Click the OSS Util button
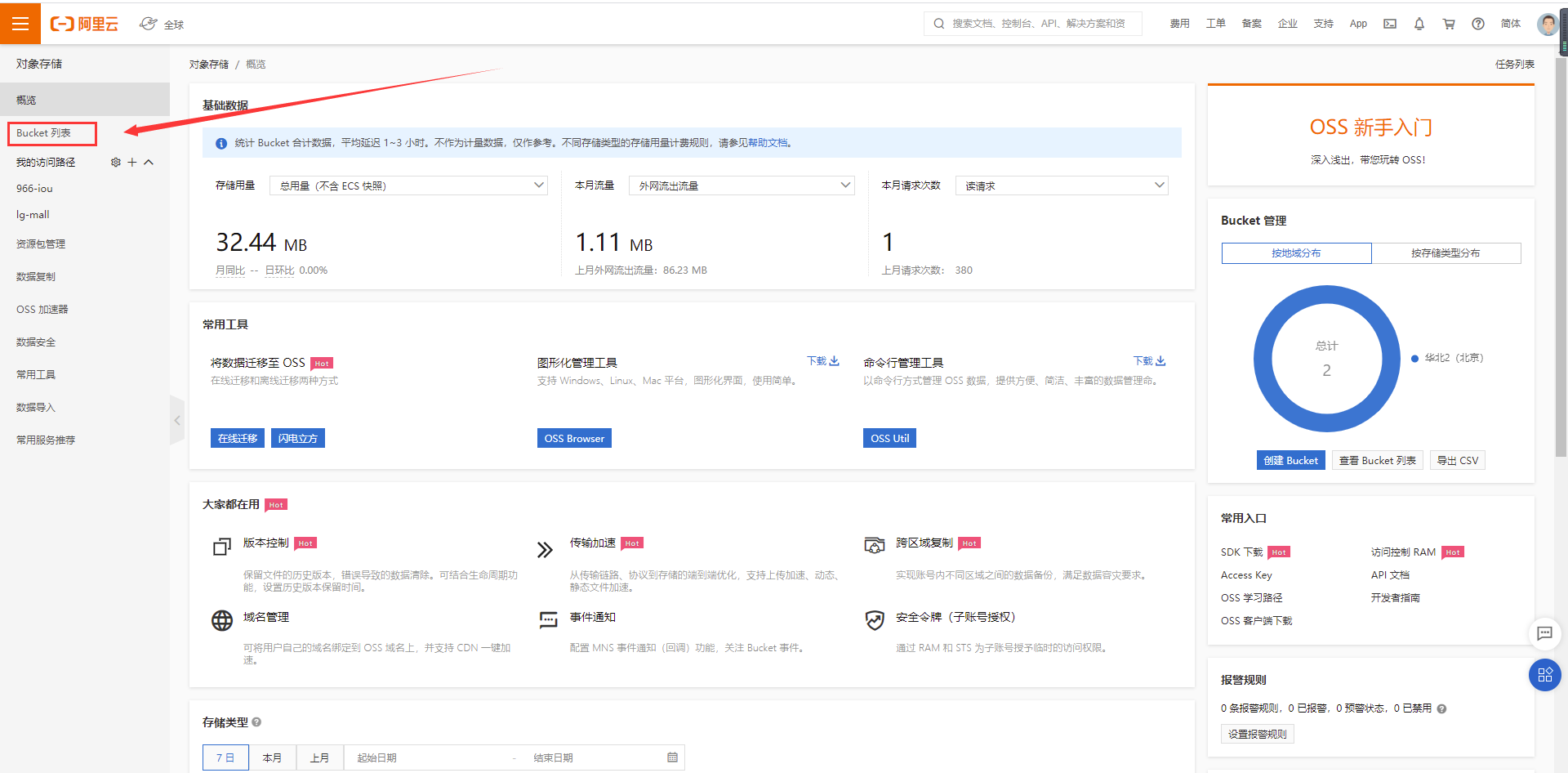The height and width of the screenshot is (773, 1568). [x=889, y=438]
